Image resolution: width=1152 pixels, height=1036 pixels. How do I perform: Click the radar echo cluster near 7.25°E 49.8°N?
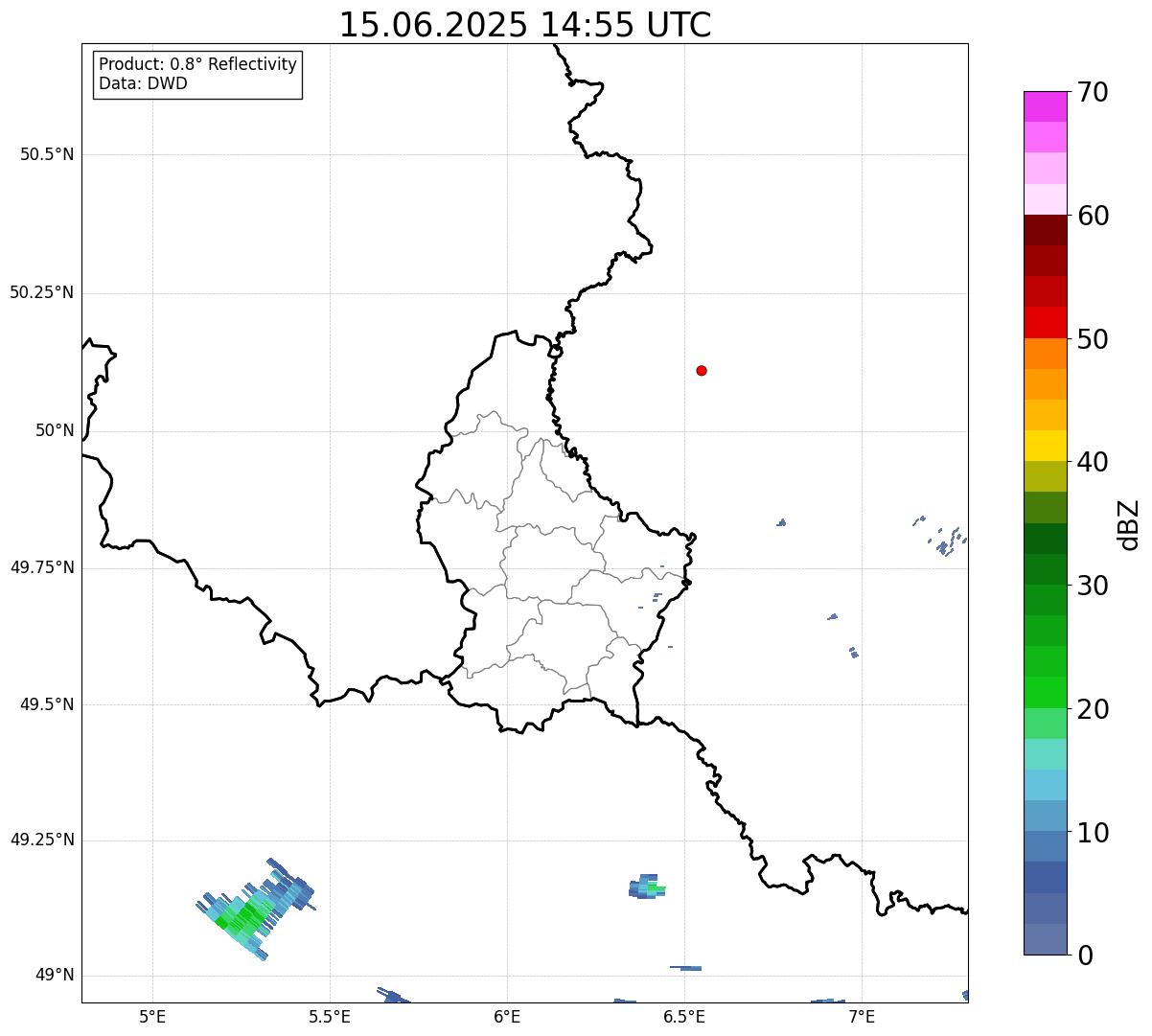[942, 538]
